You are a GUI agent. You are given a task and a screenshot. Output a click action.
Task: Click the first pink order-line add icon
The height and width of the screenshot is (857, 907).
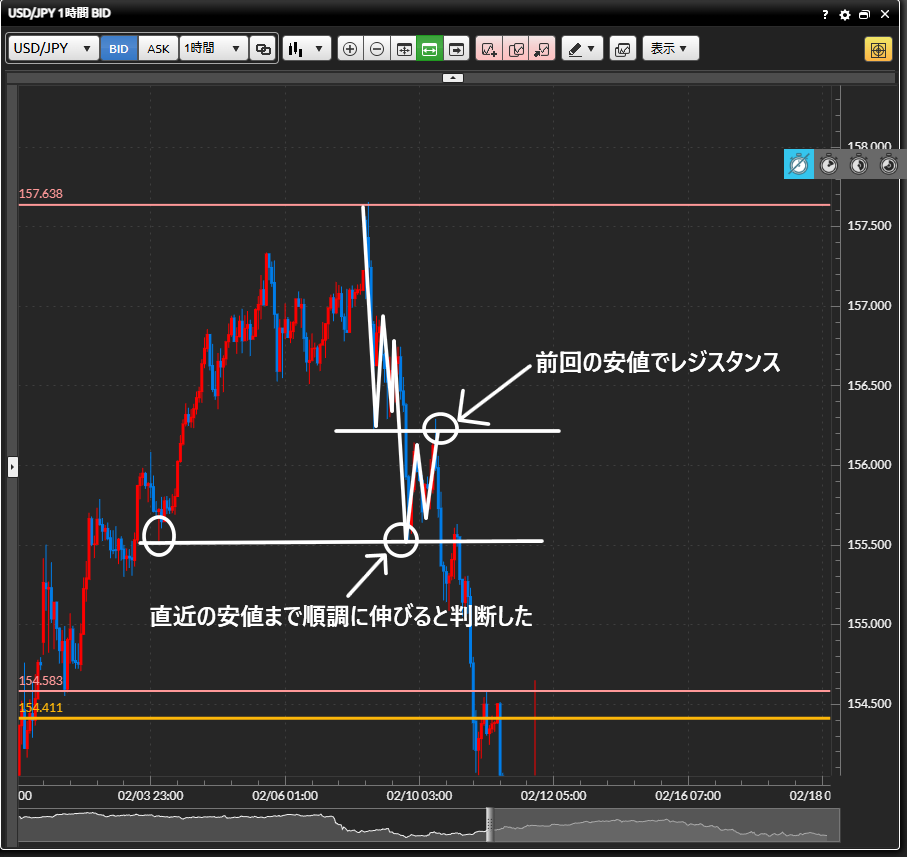[489, 49]
